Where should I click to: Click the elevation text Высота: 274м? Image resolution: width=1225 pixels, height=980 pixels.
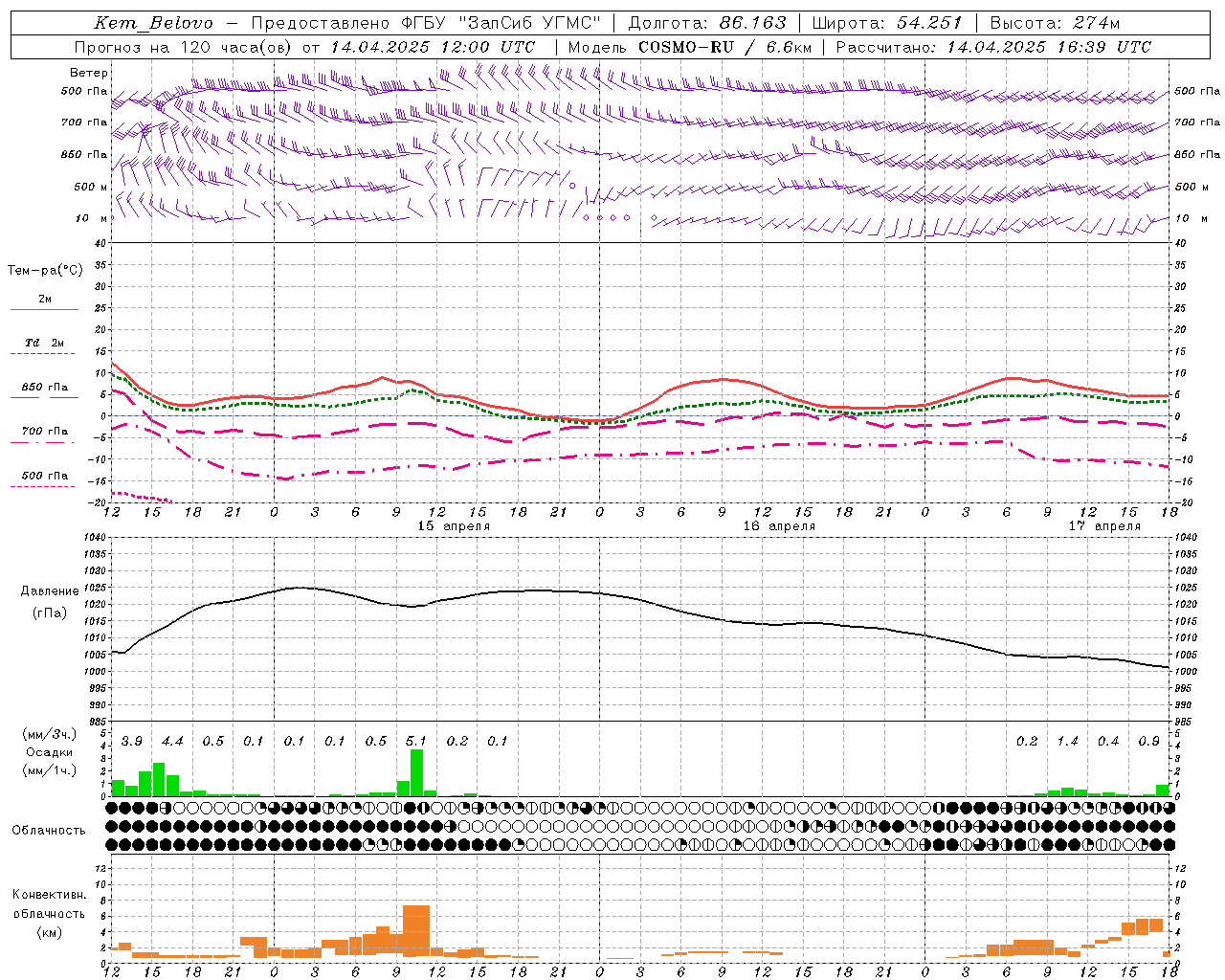[1055, 23]
